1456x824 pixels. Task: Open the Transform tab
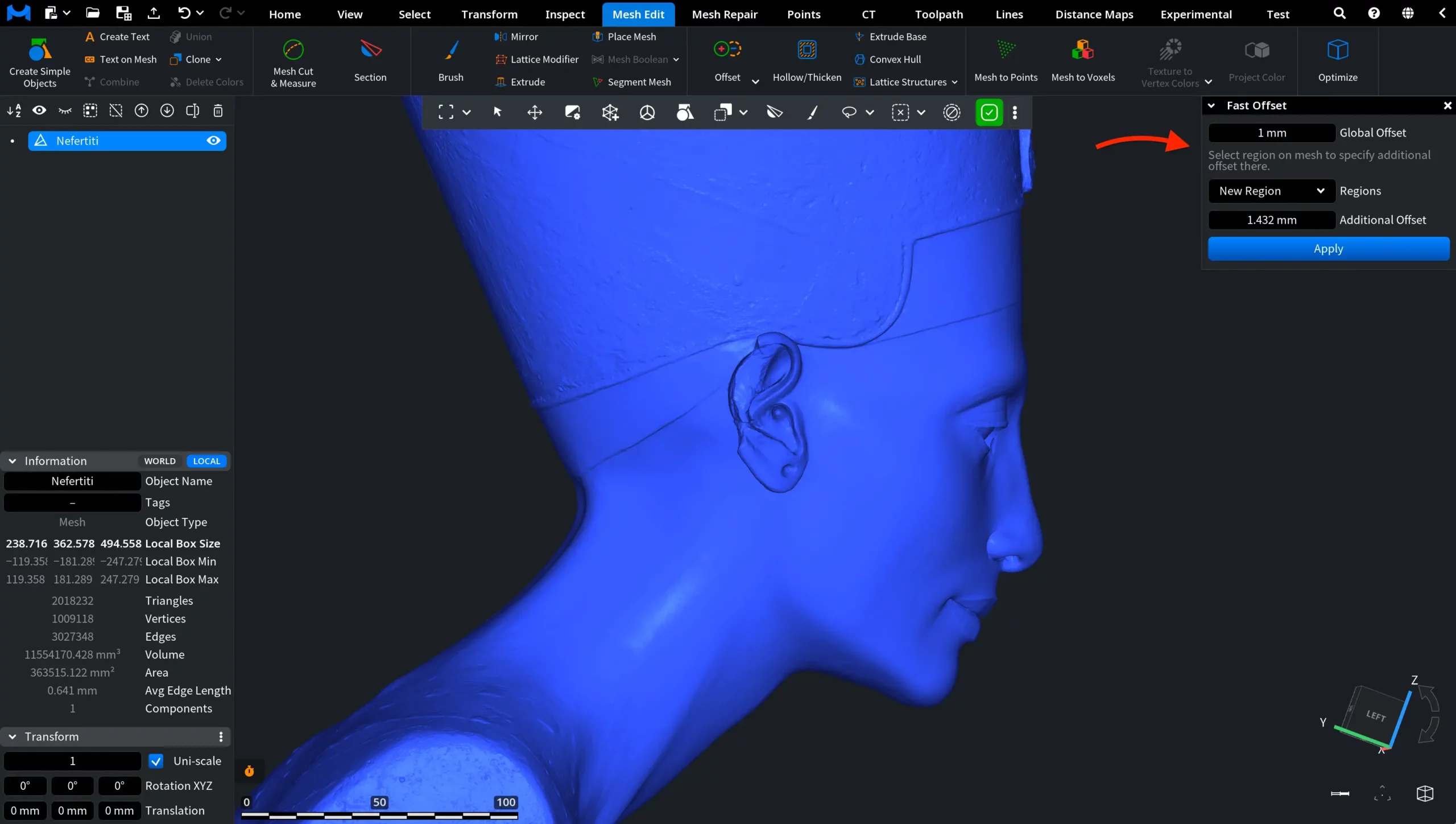[x=489, y=14]
